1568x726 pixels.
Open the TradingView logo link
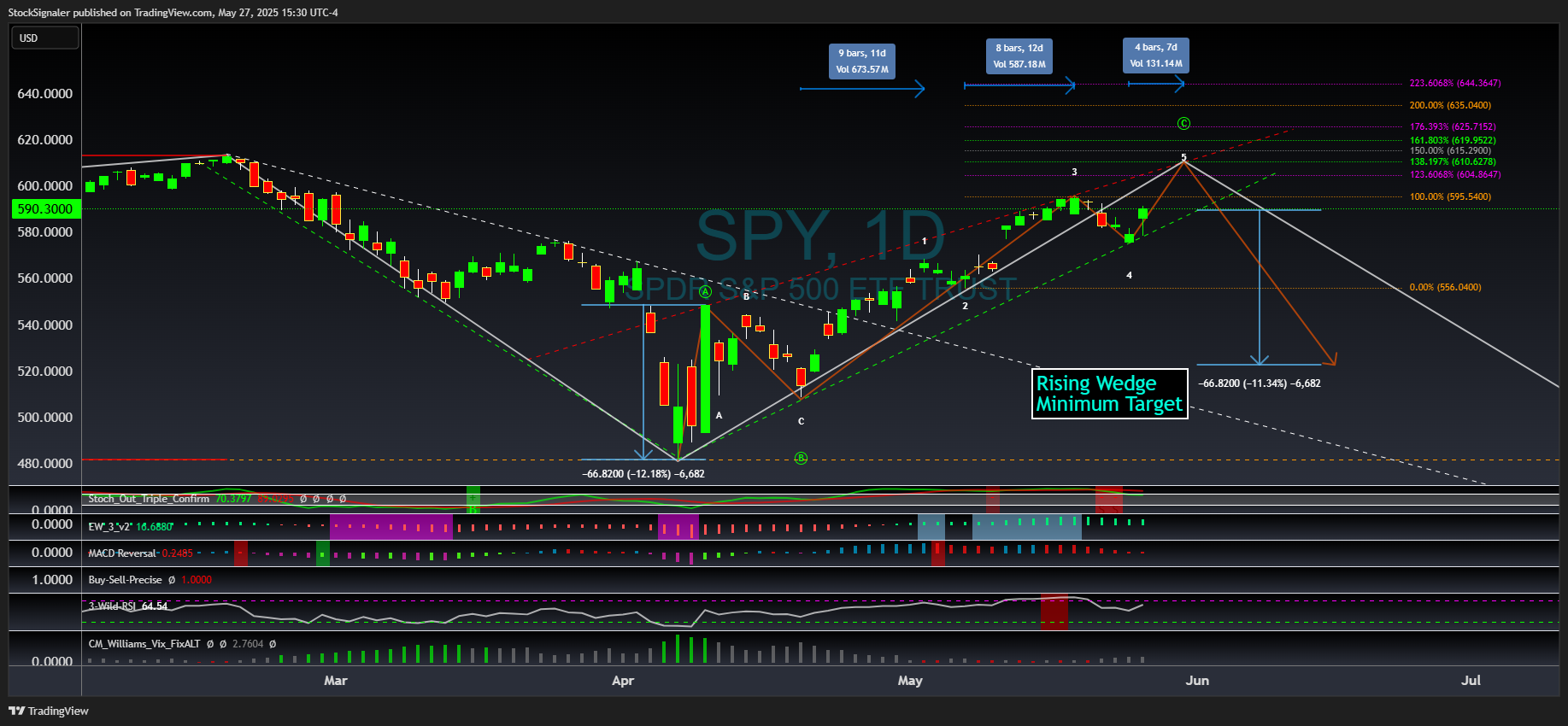pos(49,711)
